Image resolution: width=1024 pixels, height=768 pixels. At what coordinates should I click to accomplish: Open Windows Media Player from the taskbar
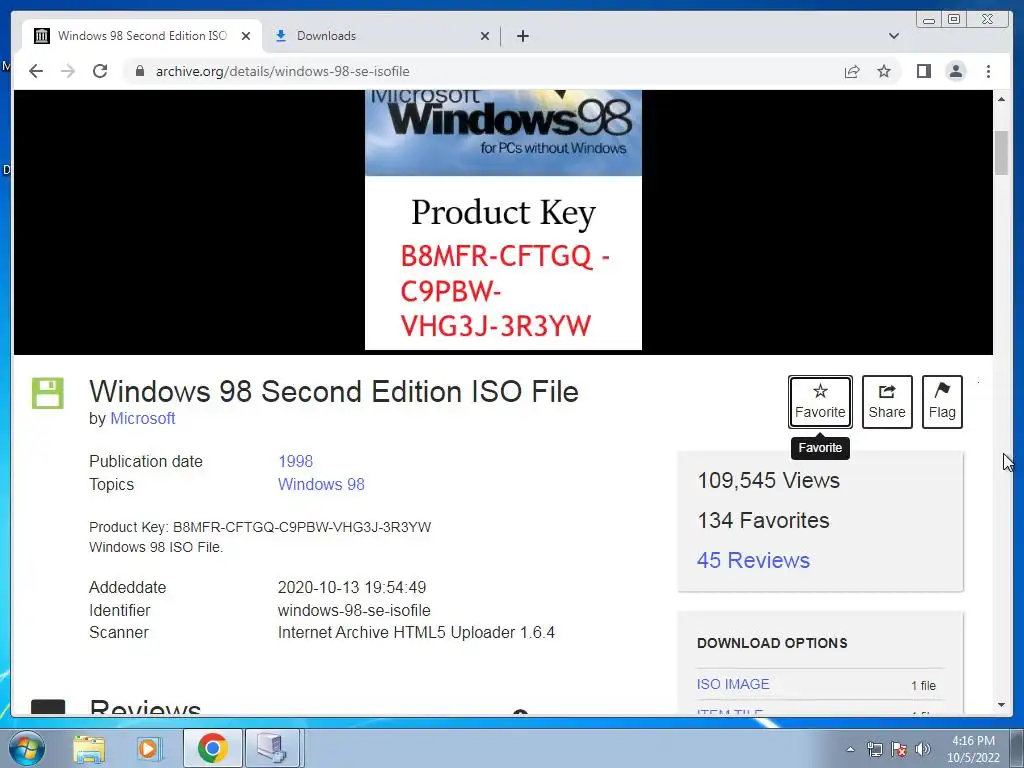(x=150, y=748)
